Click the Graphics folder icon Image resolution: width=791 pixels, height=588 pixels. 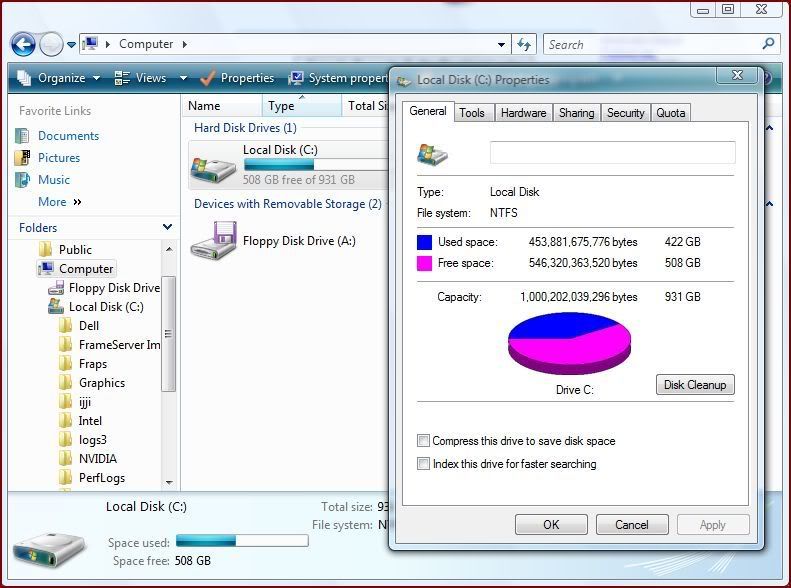pos(66,383)
